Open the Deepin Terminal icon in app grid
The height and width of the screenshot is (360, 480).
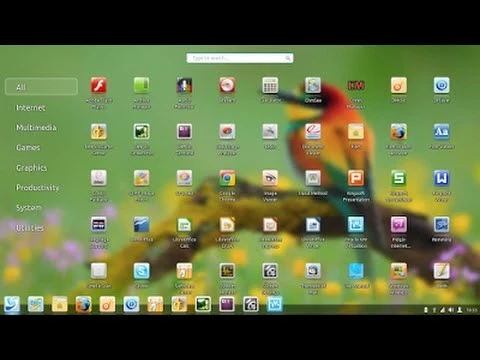point(184,132)
